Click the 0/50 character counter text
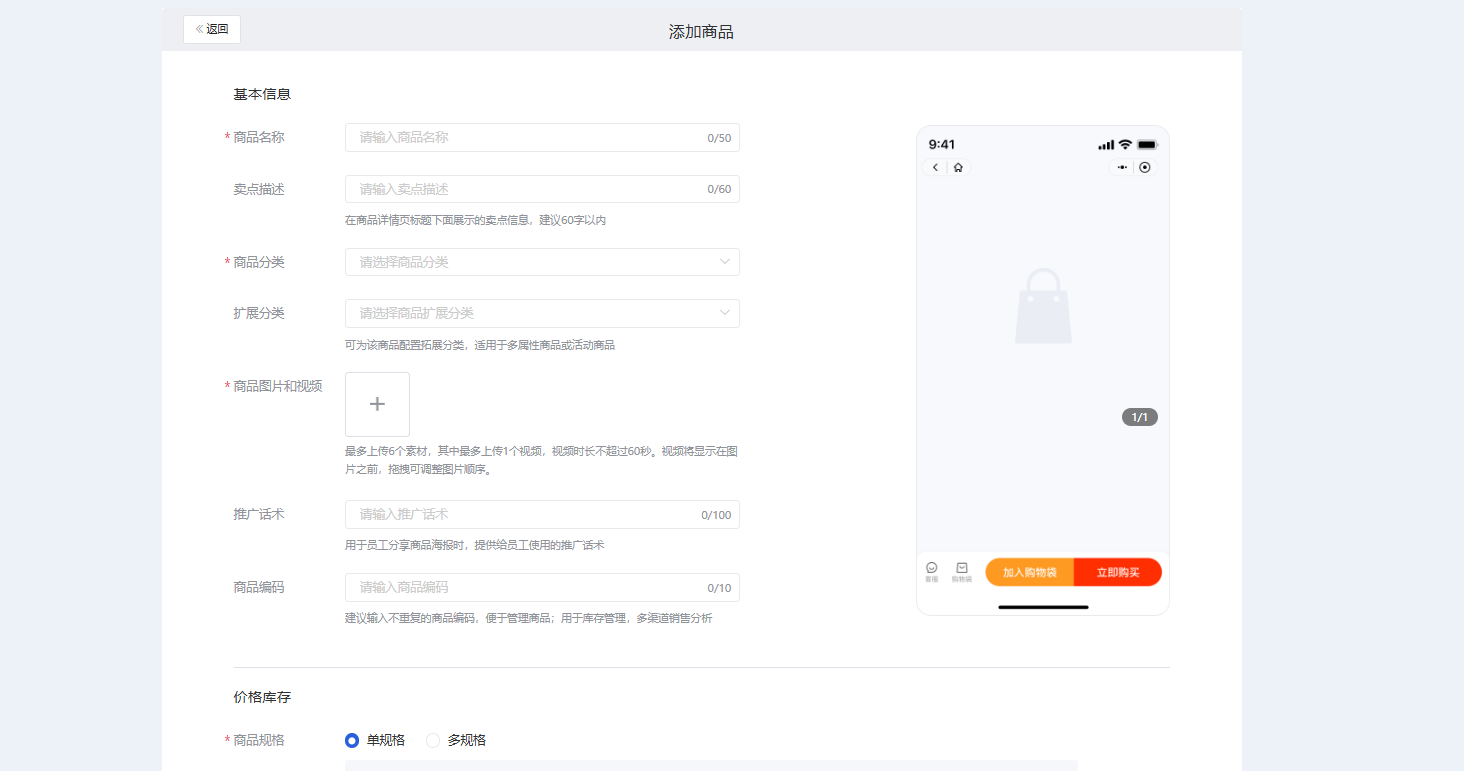The image size is (1464, 771). (x=719, y=138)
